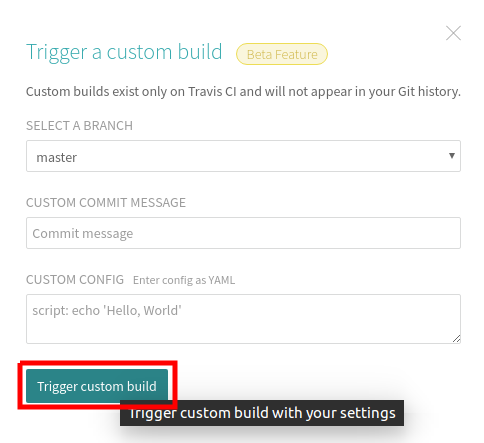This screenshot has width=484, height=443.
Task: Click the SELECT A BRANCH label
Action: pyautogui.click(x=79, y=126)
